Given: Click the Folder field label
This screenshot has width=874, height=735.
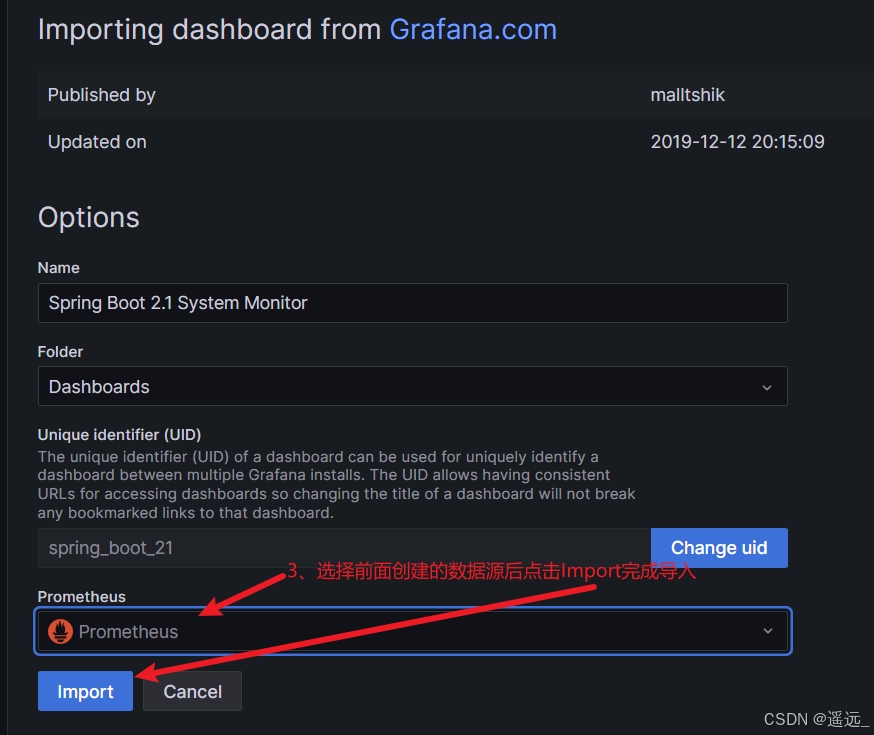Looking at the screenshot, I should point(60,352).
